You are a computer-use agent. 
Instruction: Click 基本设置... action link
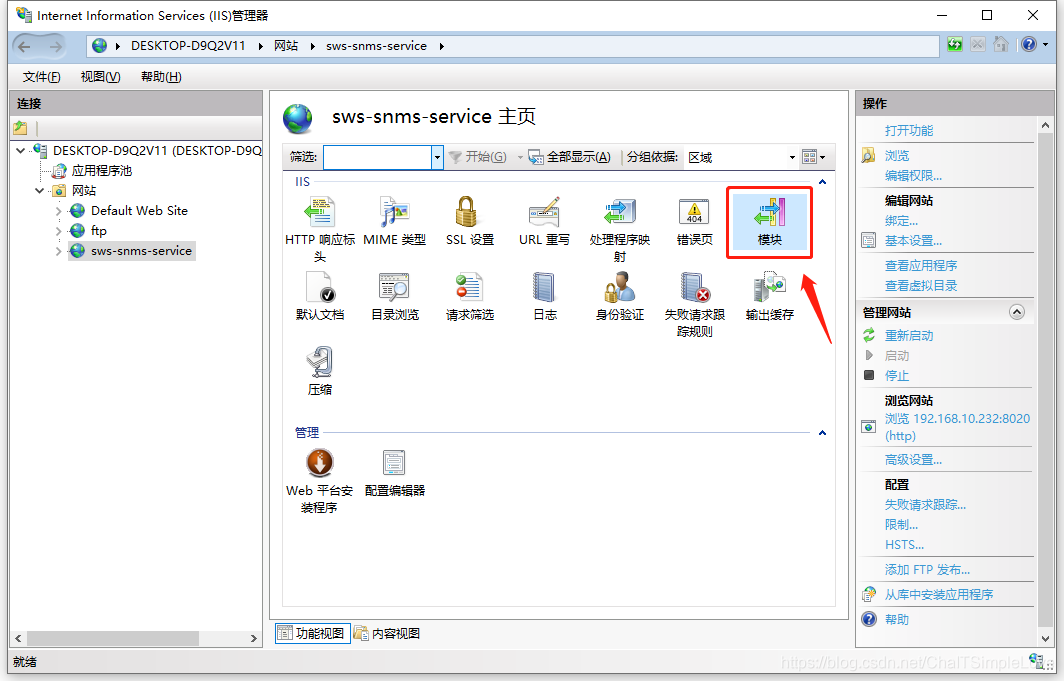point(913,241)
